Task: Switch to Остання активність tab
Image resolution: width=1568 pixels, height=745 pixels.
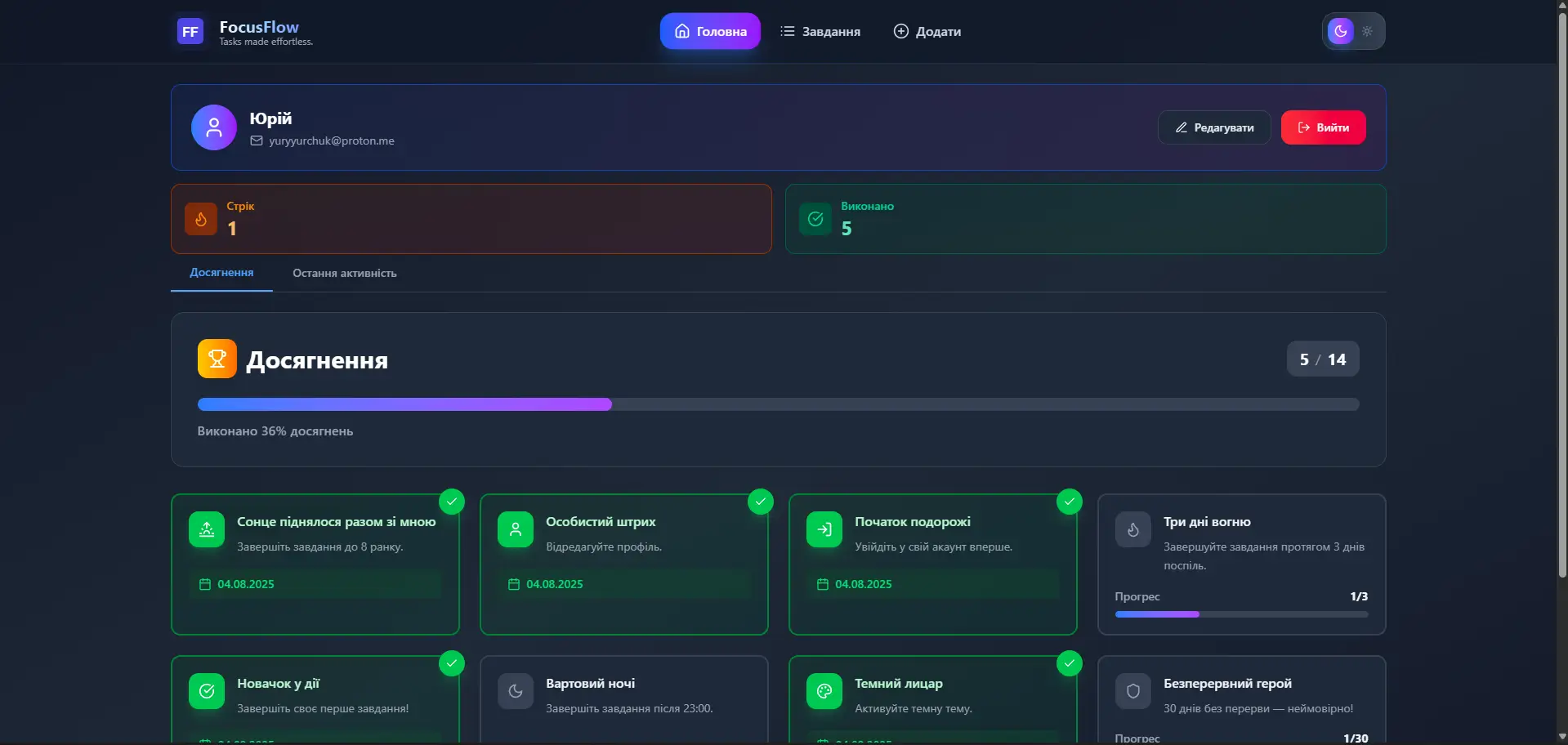Action: pos(345,273)
